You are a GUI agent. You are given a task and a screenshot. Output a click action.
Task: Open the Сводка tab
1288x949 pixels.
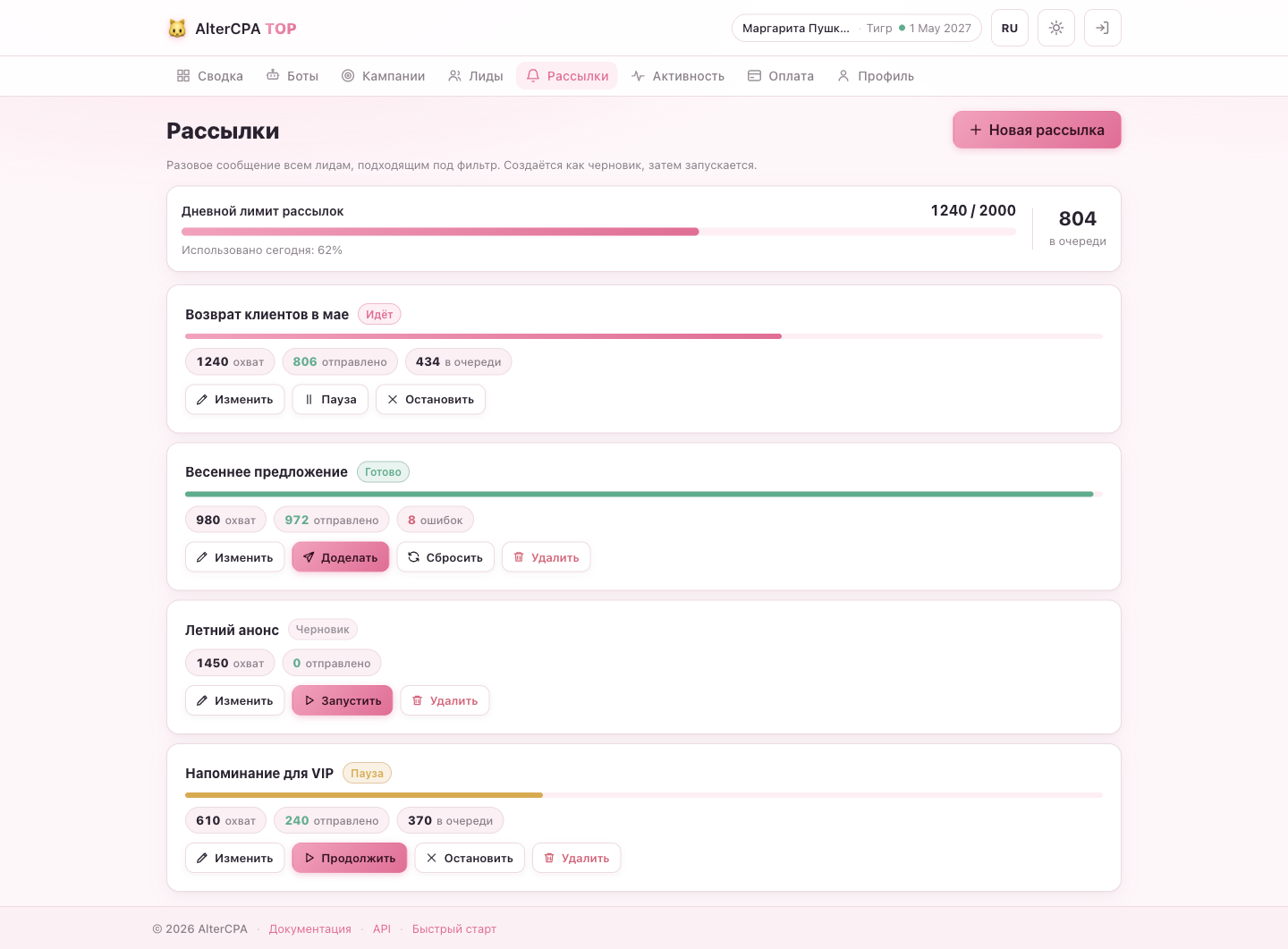point(210,76)
